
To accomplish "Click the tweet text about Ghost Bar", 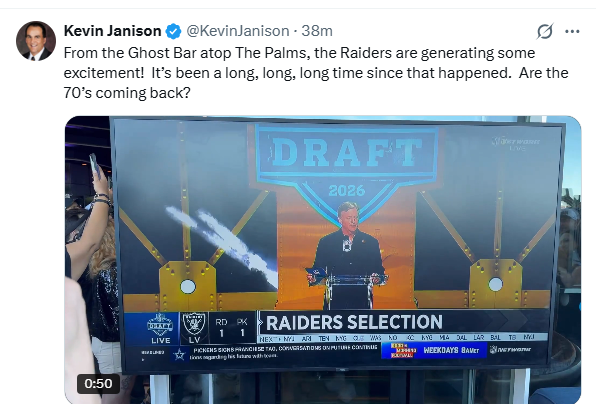I will [x=316, y=73].
